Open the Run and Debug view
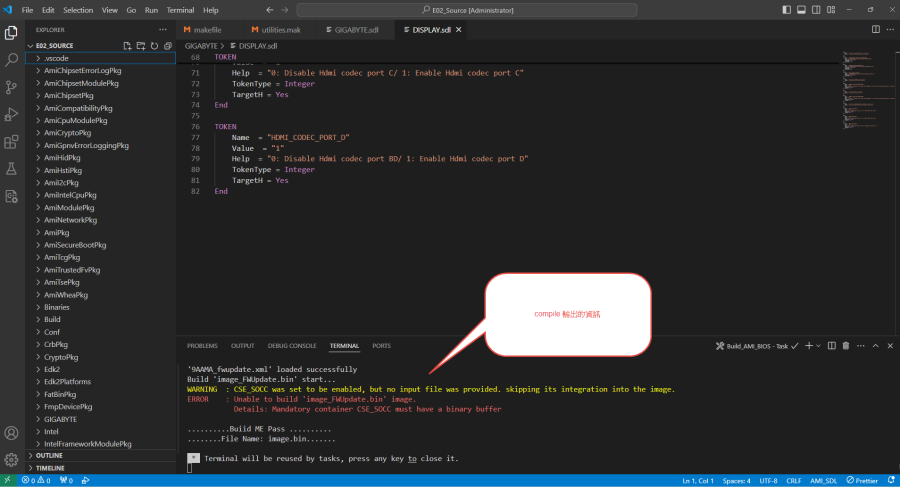The image size is (900, 487). pyautogui.click(x=11, y=114)
